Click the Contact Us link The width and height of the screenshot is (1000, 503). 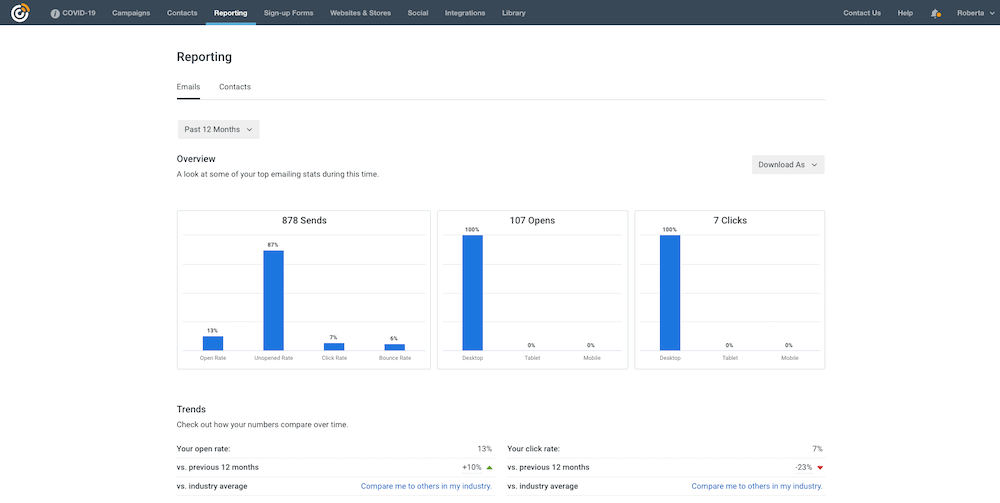click(862, 13)
